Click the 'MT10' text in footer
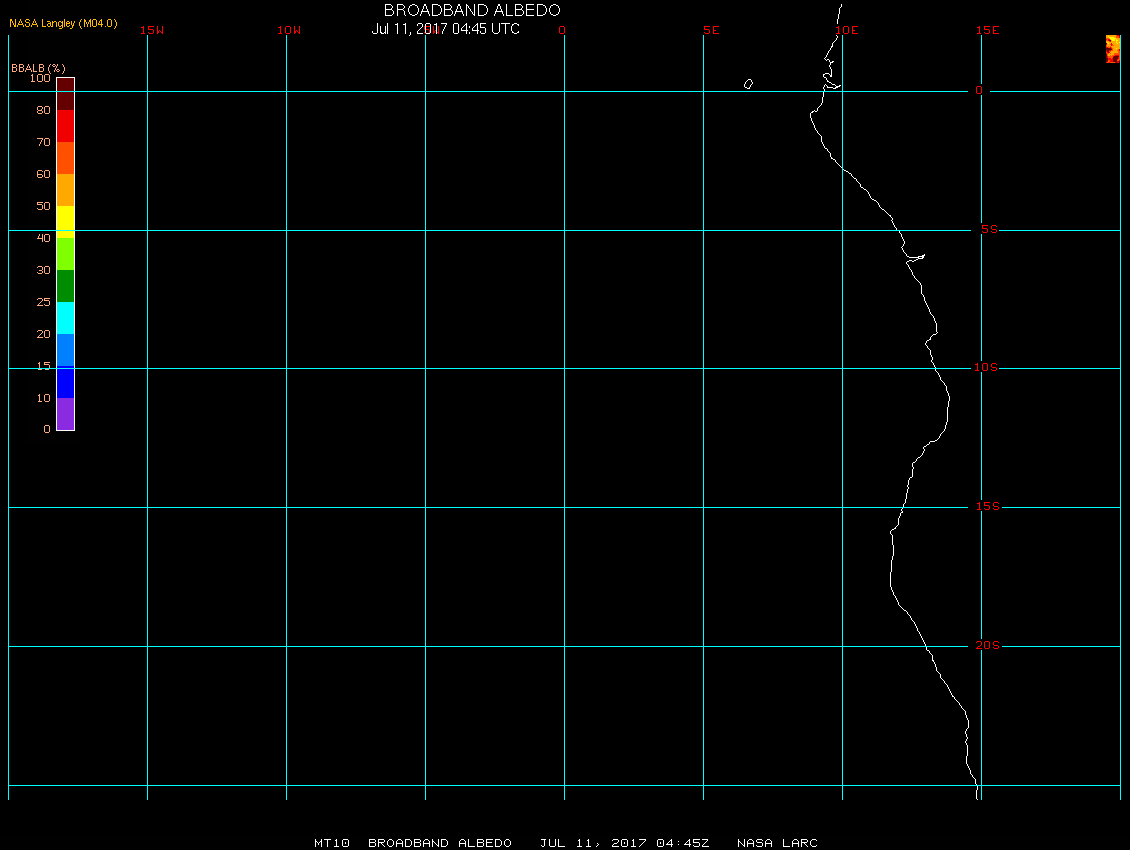This screenshot has width=1130, height=850. 332,842
